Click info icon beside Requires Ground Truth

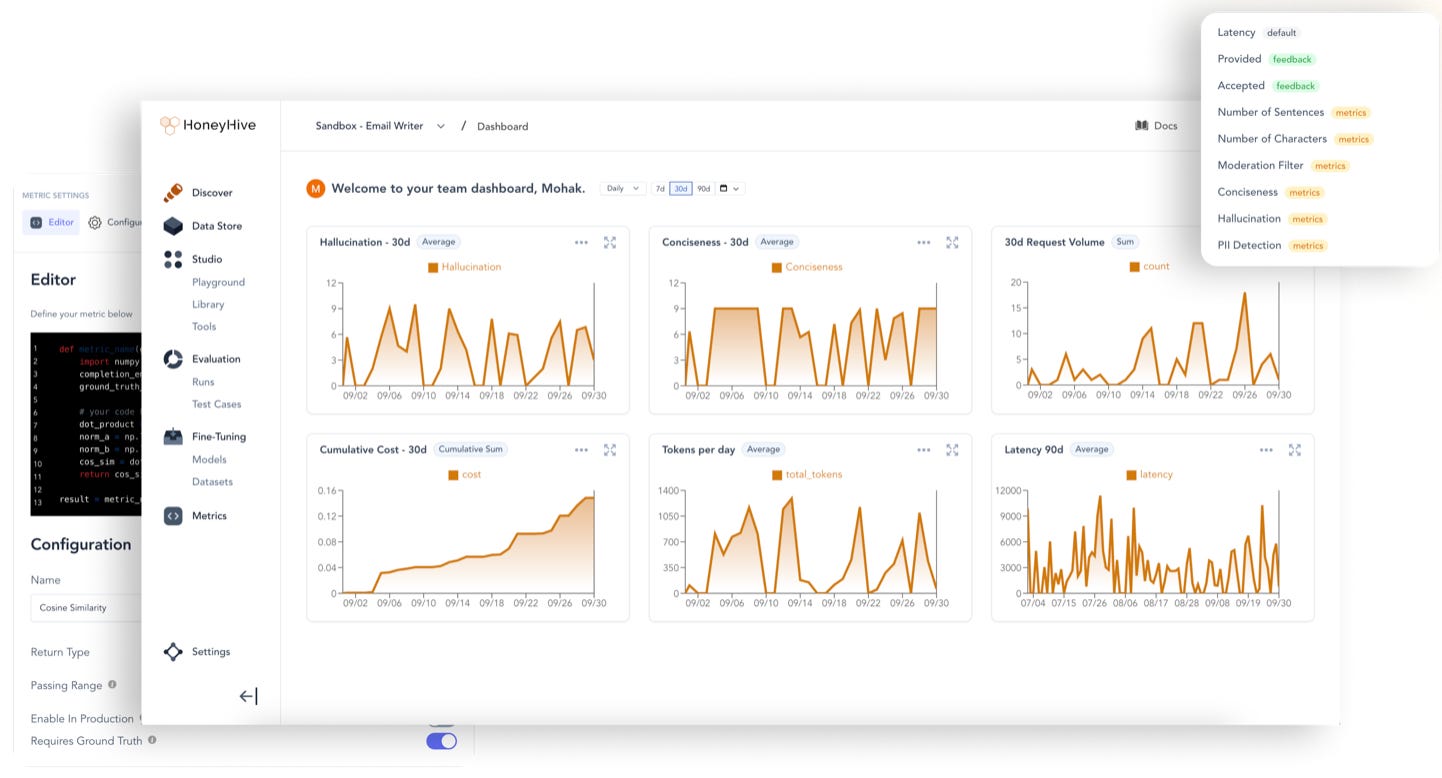coord(152,740)
